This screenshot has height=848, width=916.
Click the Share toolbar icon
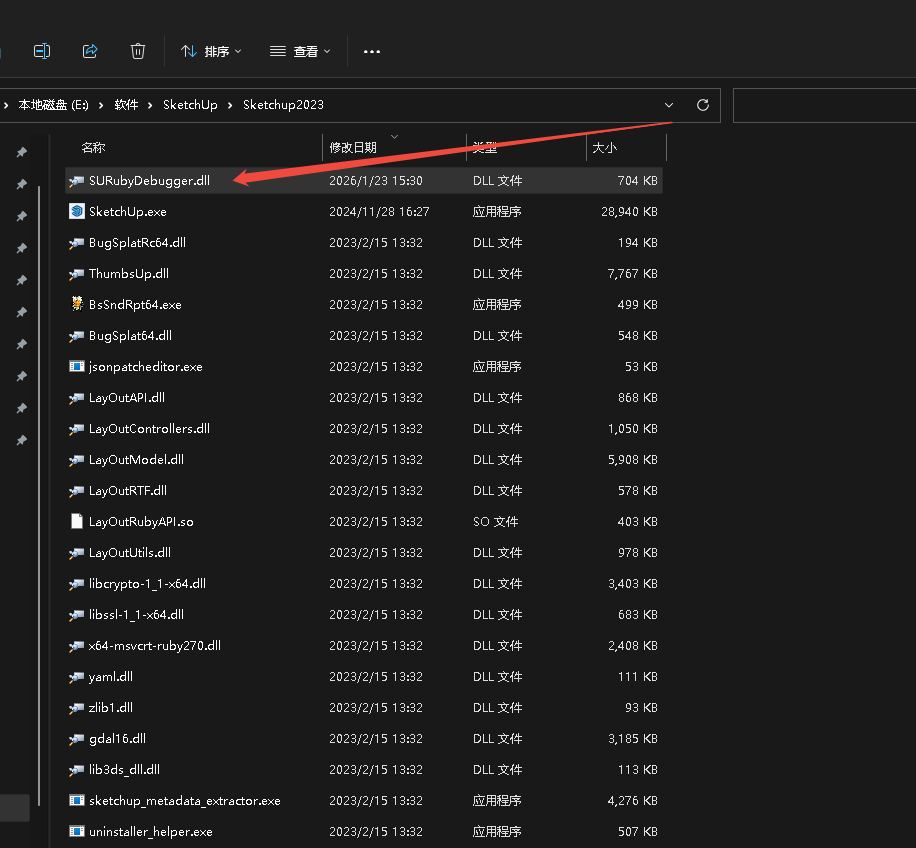tap(90, 51)
